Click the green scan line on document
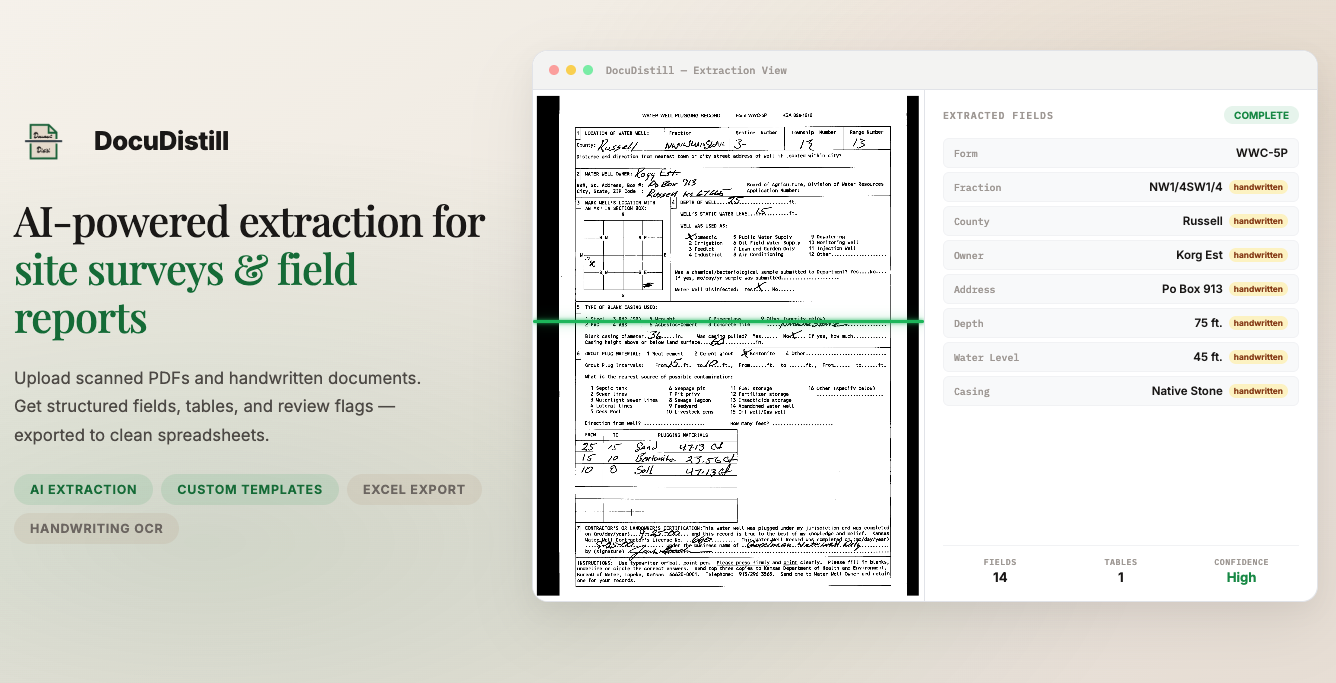The image size is (1336, 683). [728, 322]
